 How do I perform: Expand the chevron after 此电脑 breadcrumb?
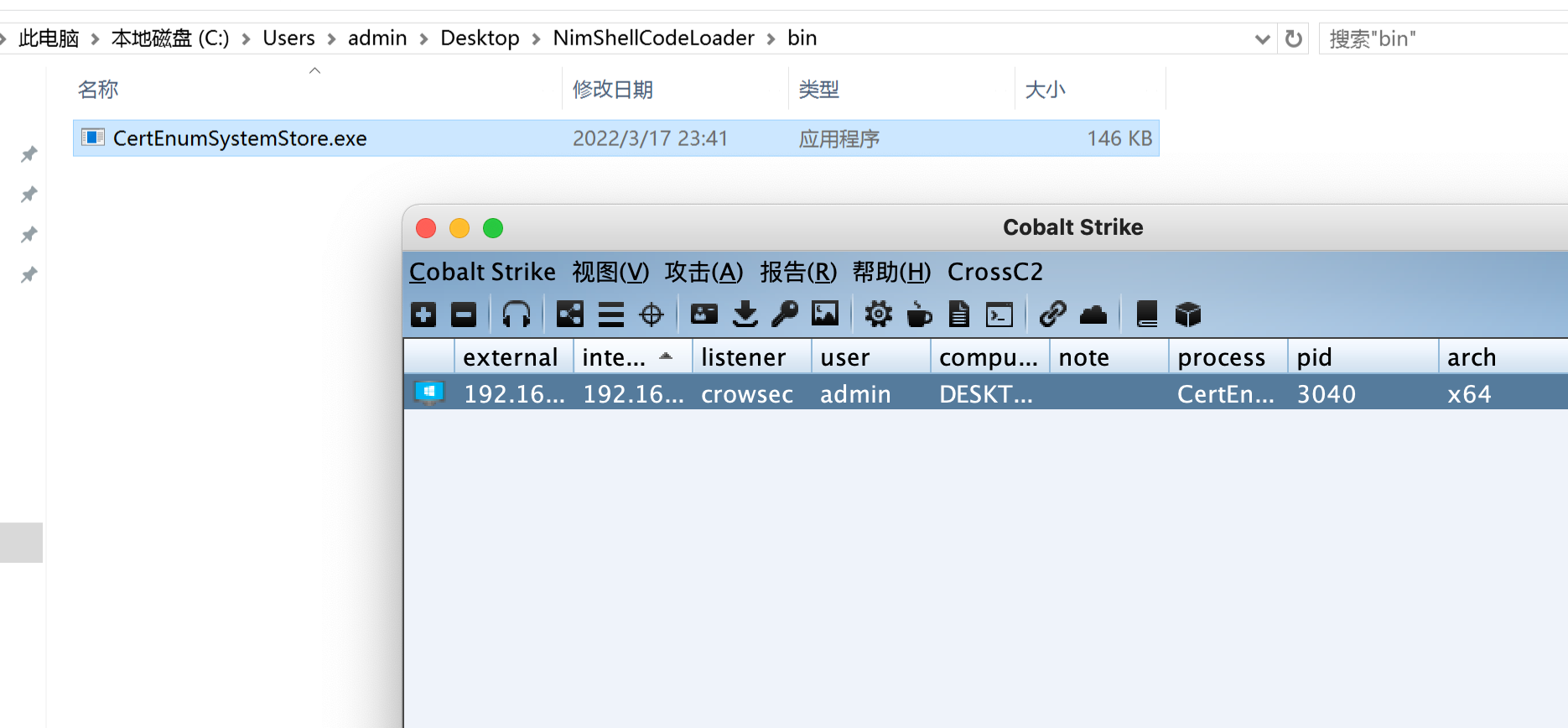point(95,39)
